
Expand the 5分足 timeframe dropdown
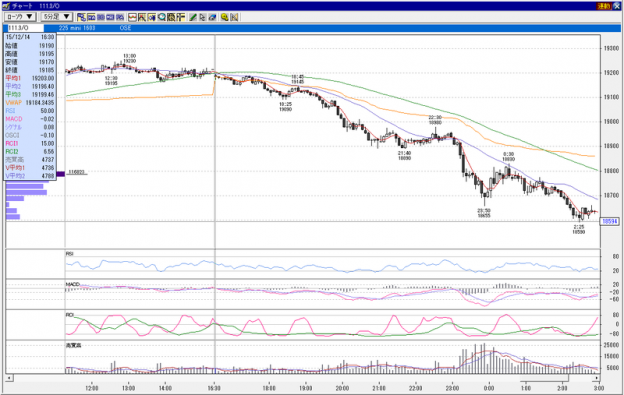coord(57,17)
